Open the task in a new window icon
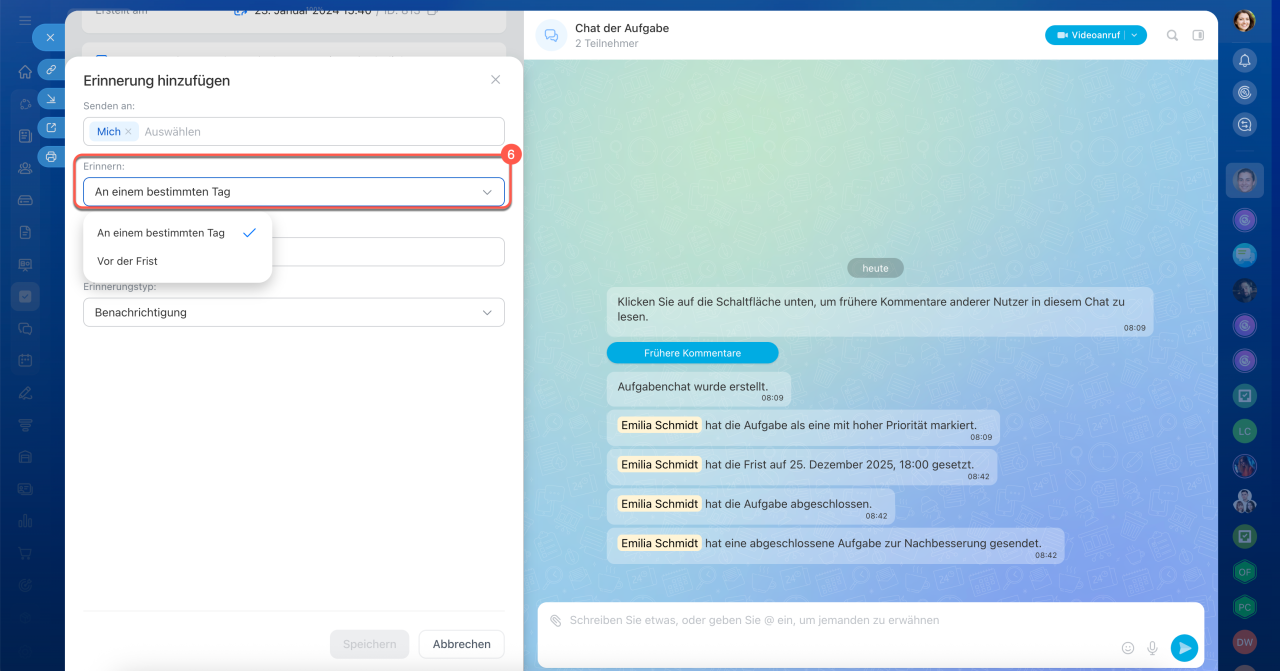Viewport: 1280px width, 671px height. point(51,127)
